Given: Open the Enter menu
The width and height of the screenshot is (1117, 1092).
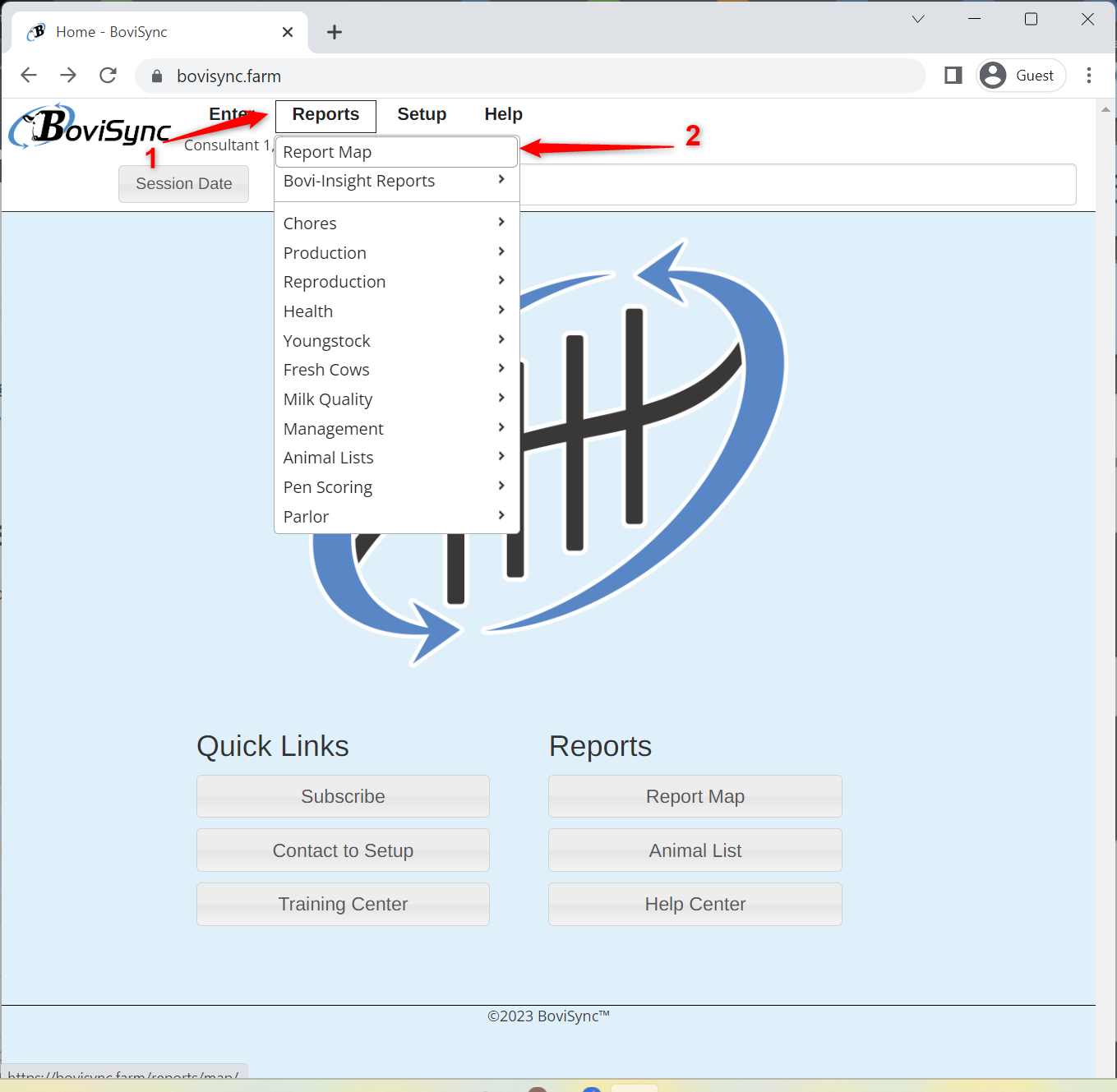Looking at the screenshot, I should 231,115.
